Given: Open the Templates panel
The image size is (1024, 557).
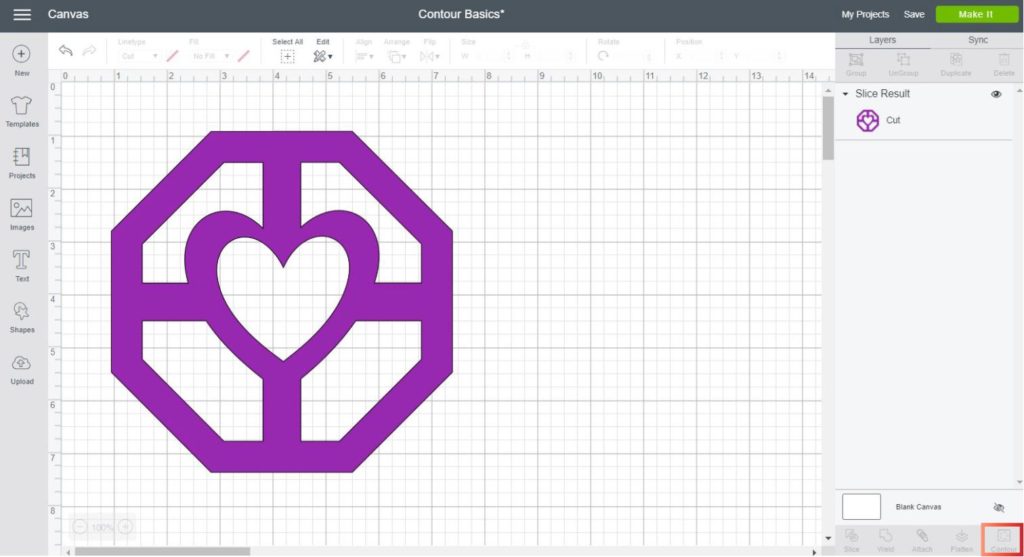Looking at the screenshot, I should (22, 111).
